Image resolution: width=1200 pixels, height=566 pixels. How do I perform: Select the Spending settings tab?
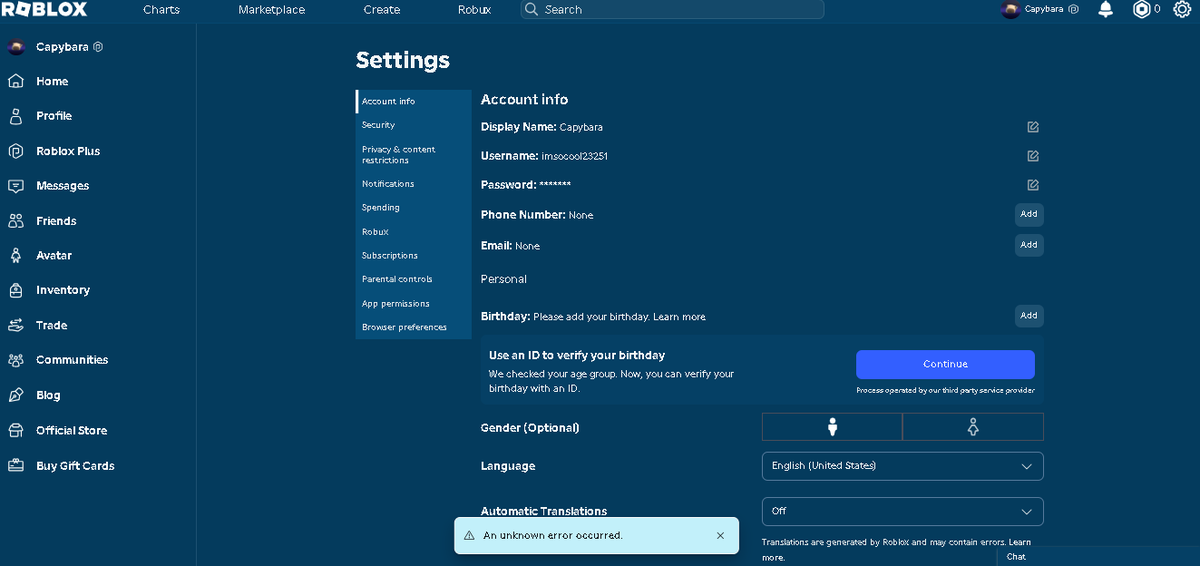coord(414,208)
